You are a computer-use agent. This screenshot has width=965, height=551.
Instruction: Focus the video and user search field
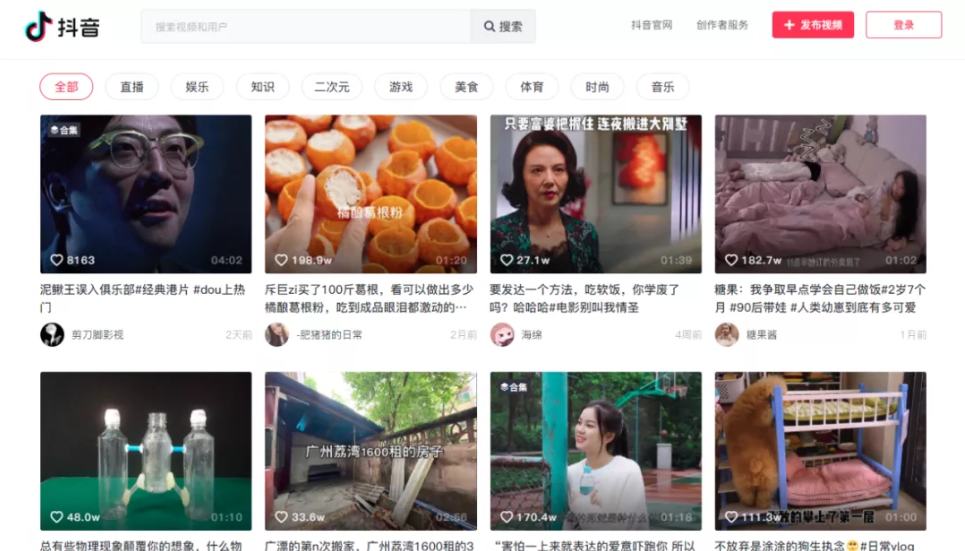(x=306, y=26)
